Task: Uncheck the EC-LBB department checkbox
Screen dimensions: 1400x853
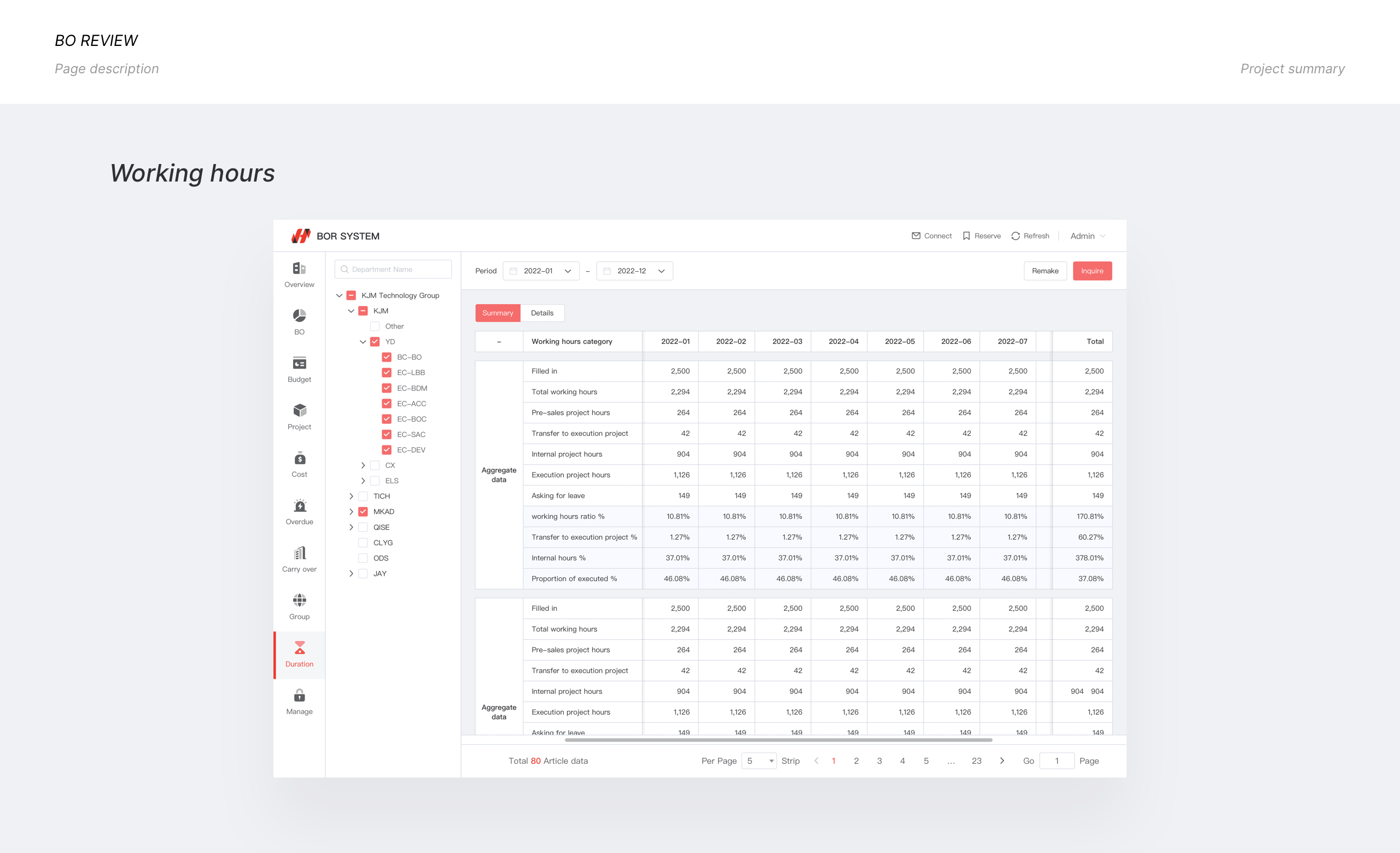Action: (387, 372)
